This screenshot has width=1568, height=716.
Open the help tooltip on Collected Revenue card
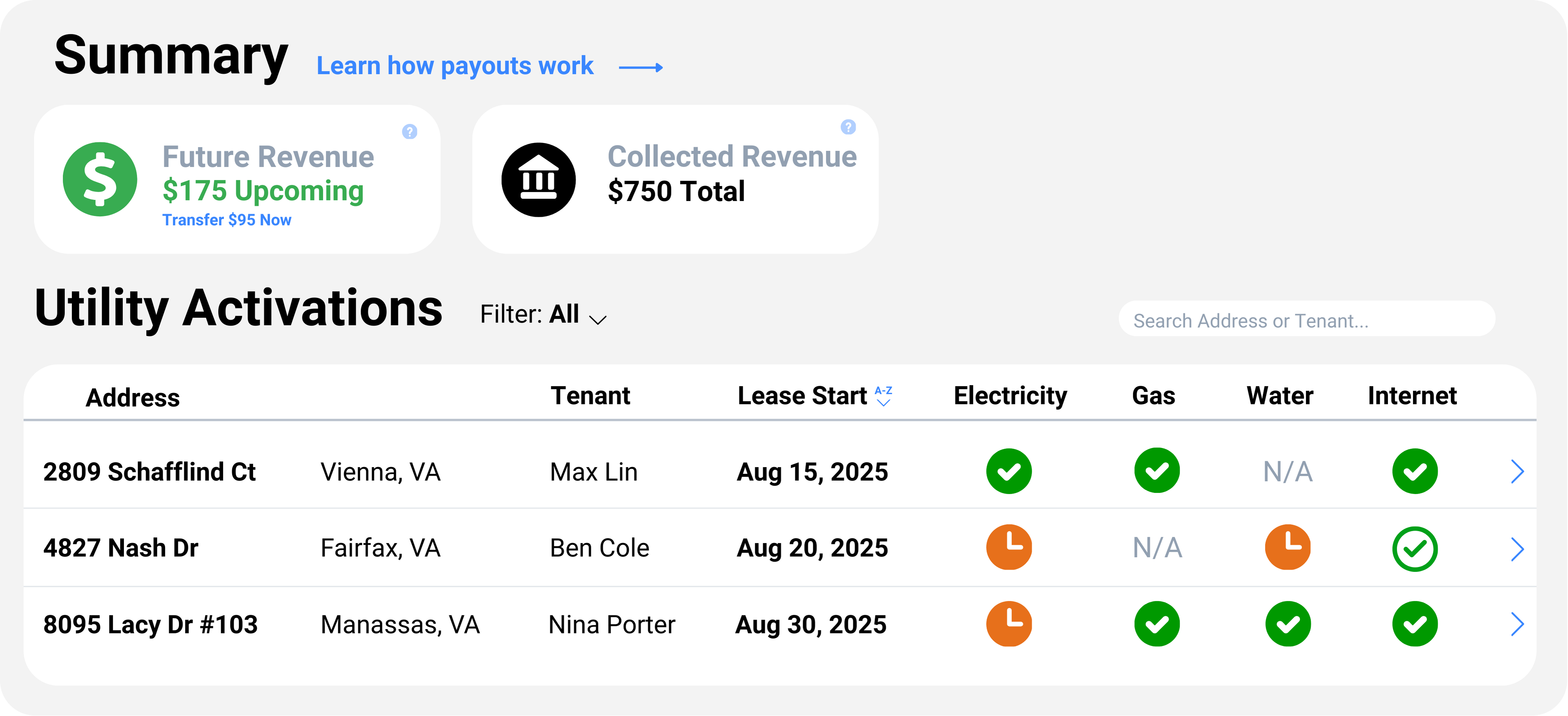848,127
